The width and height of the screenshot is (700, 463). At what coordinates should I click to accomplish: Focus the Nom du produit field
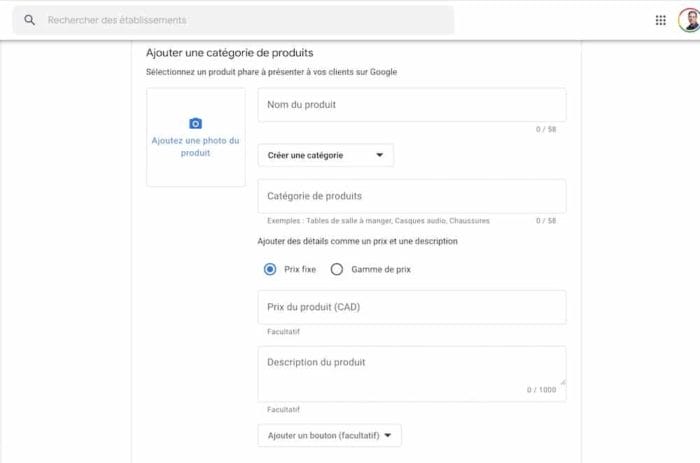point(412,105)
